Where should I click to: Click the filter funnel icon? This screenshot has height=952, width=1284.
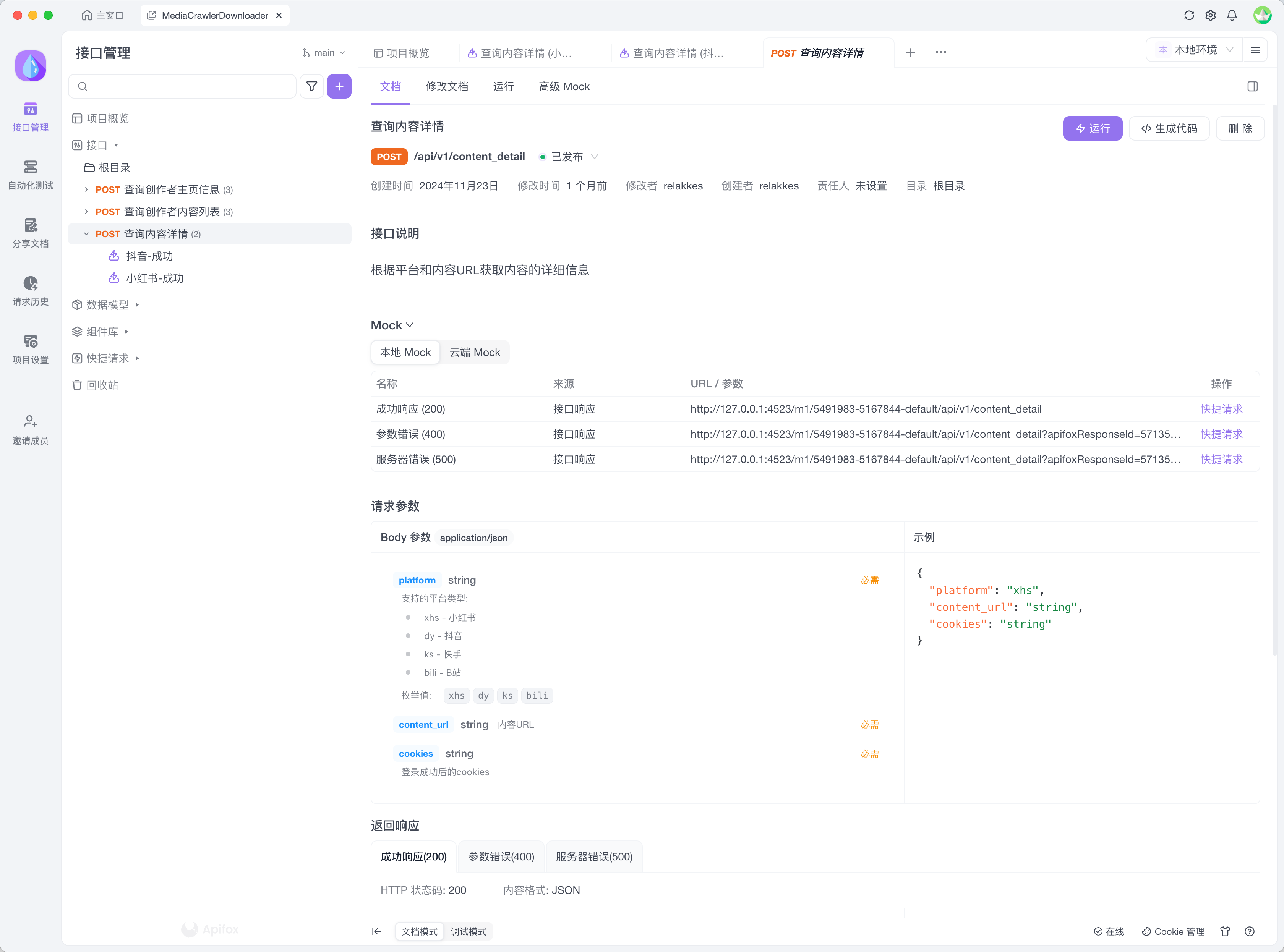[311, 86]
